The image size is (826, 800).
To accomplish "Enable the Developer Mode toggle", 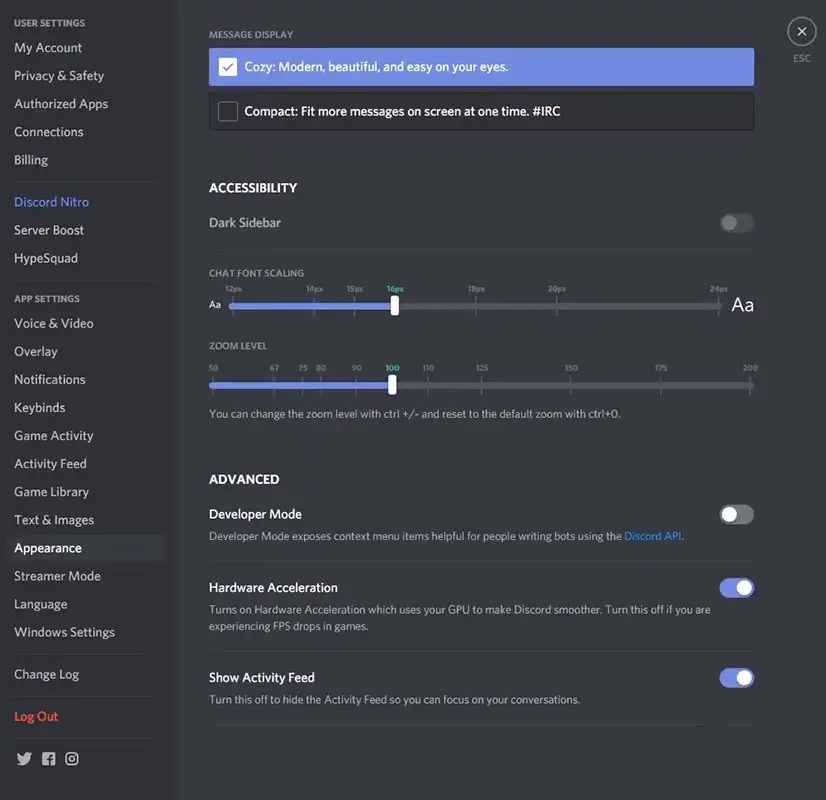I will 736,514.
